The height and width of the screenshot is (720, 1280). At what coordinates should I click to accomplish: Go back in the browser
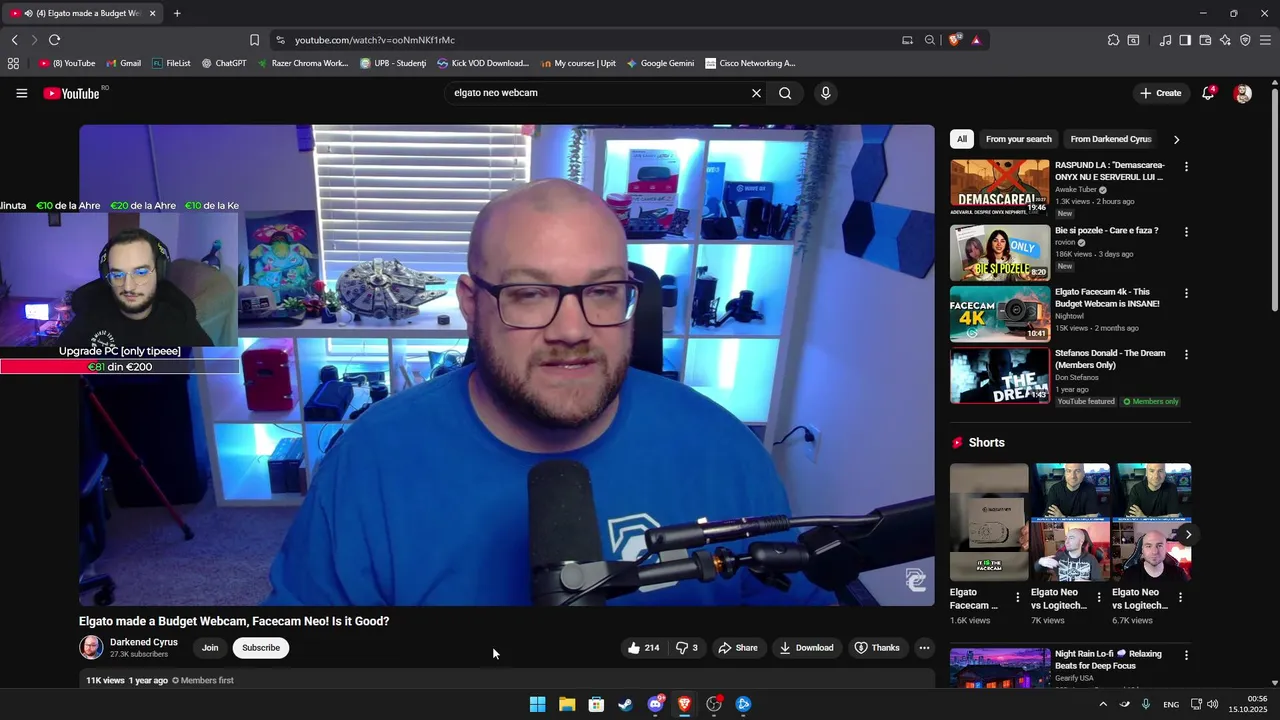14,40
